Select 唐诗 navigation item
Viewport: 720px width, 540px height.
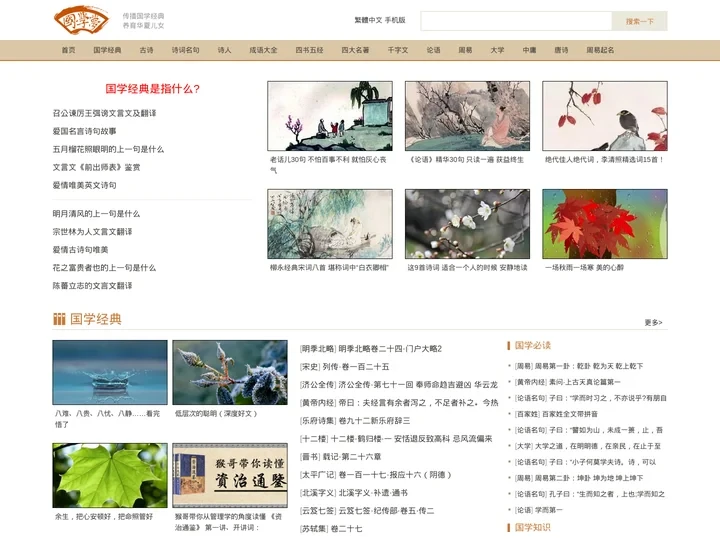click(561, 50)
